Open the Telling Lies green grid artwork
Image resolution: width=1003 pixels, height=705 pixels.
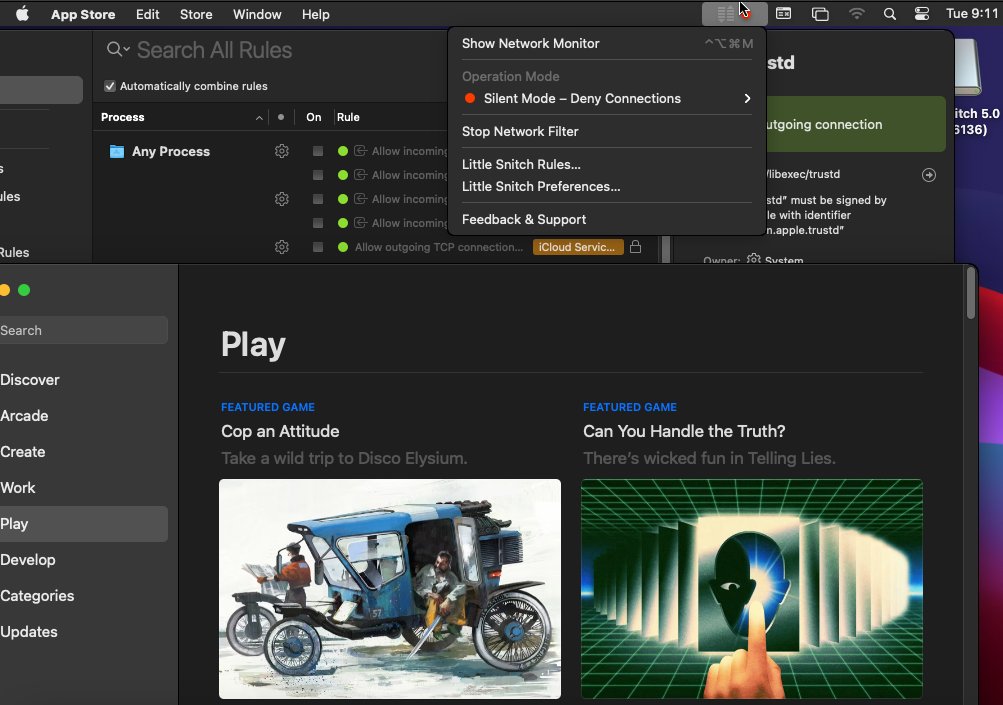[x=752, y=589]
